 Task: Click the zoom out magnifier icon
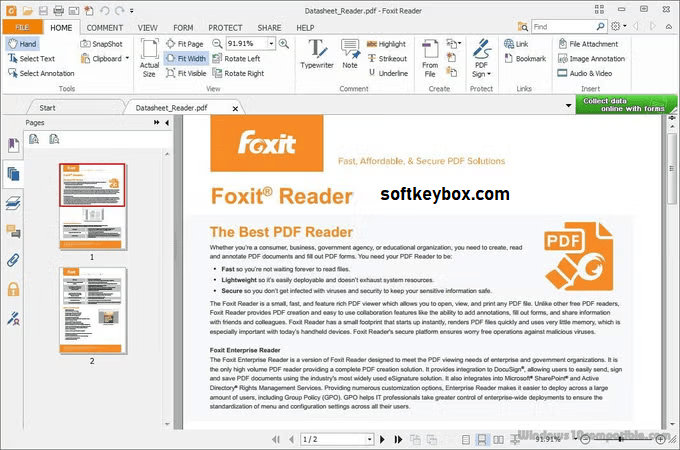(x=217, y=43)
